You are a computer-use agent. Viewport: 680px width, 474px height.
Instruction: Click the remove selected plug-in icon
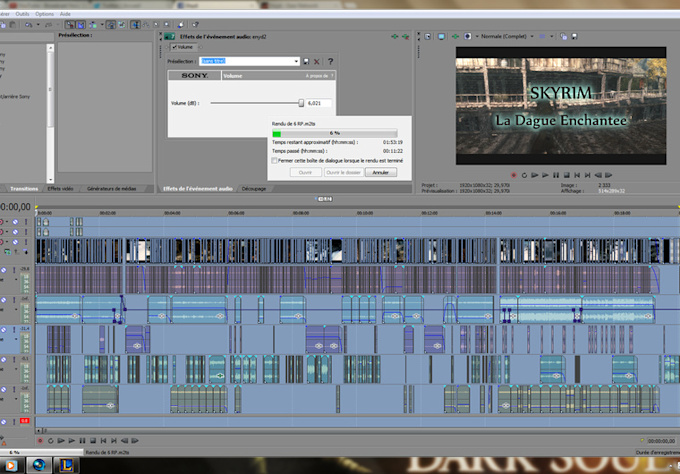[405, 37]
